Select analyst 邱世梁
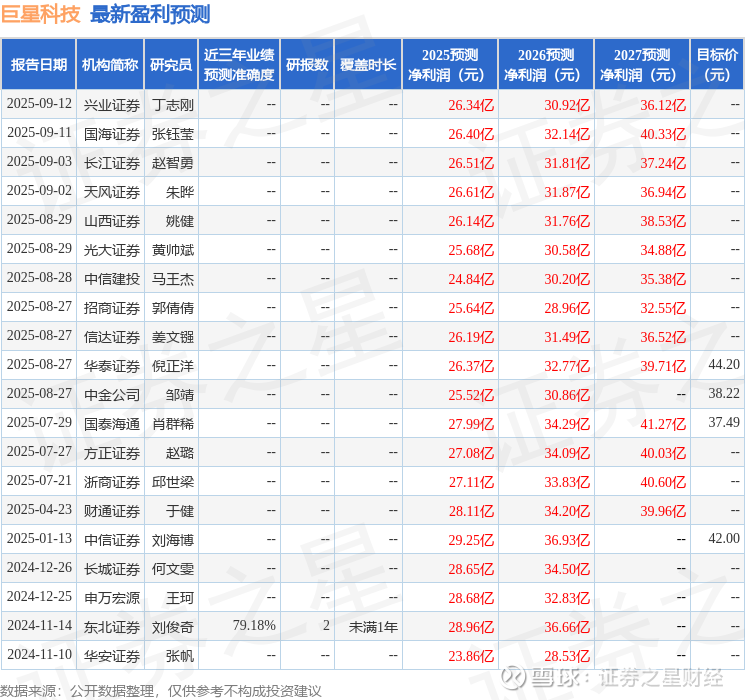The height and width of the screenshot is (700, 745). click(173, 482)
